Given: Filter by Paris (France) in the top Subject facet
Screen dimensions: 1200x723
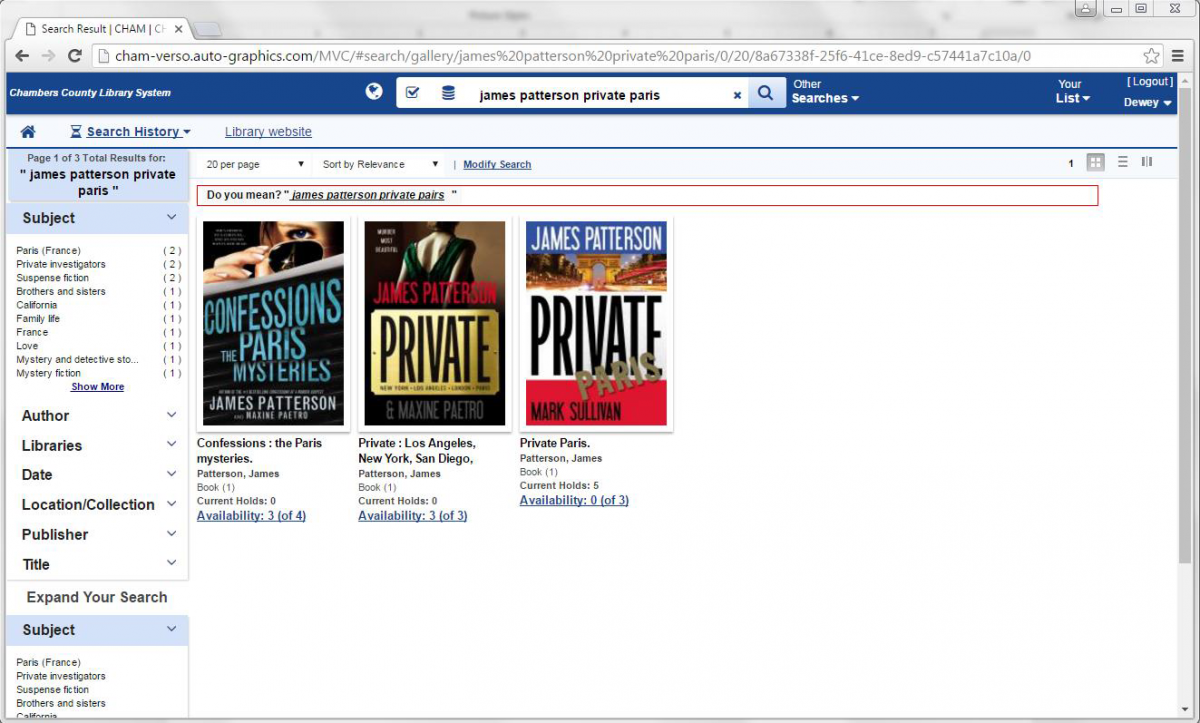Looking at the screenshot, I should pos(49,251).
